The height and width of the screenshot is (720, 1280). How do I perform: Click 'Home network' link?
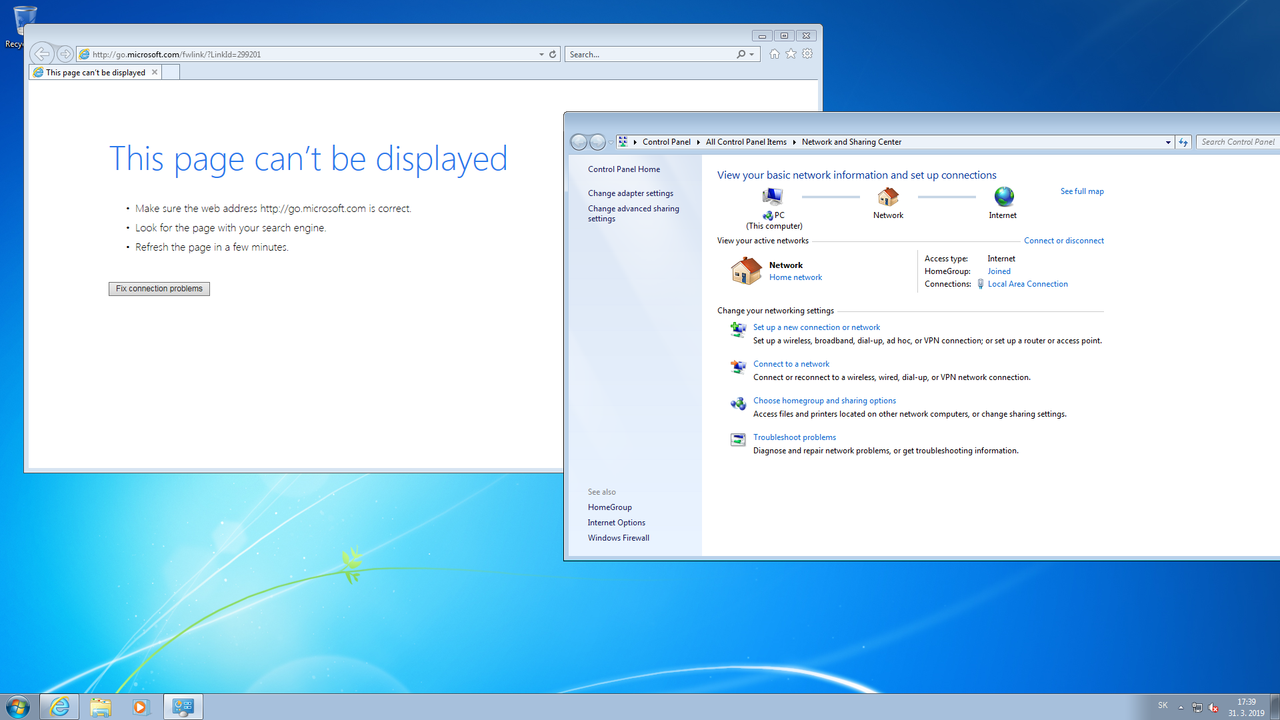[x=795, y=277]
